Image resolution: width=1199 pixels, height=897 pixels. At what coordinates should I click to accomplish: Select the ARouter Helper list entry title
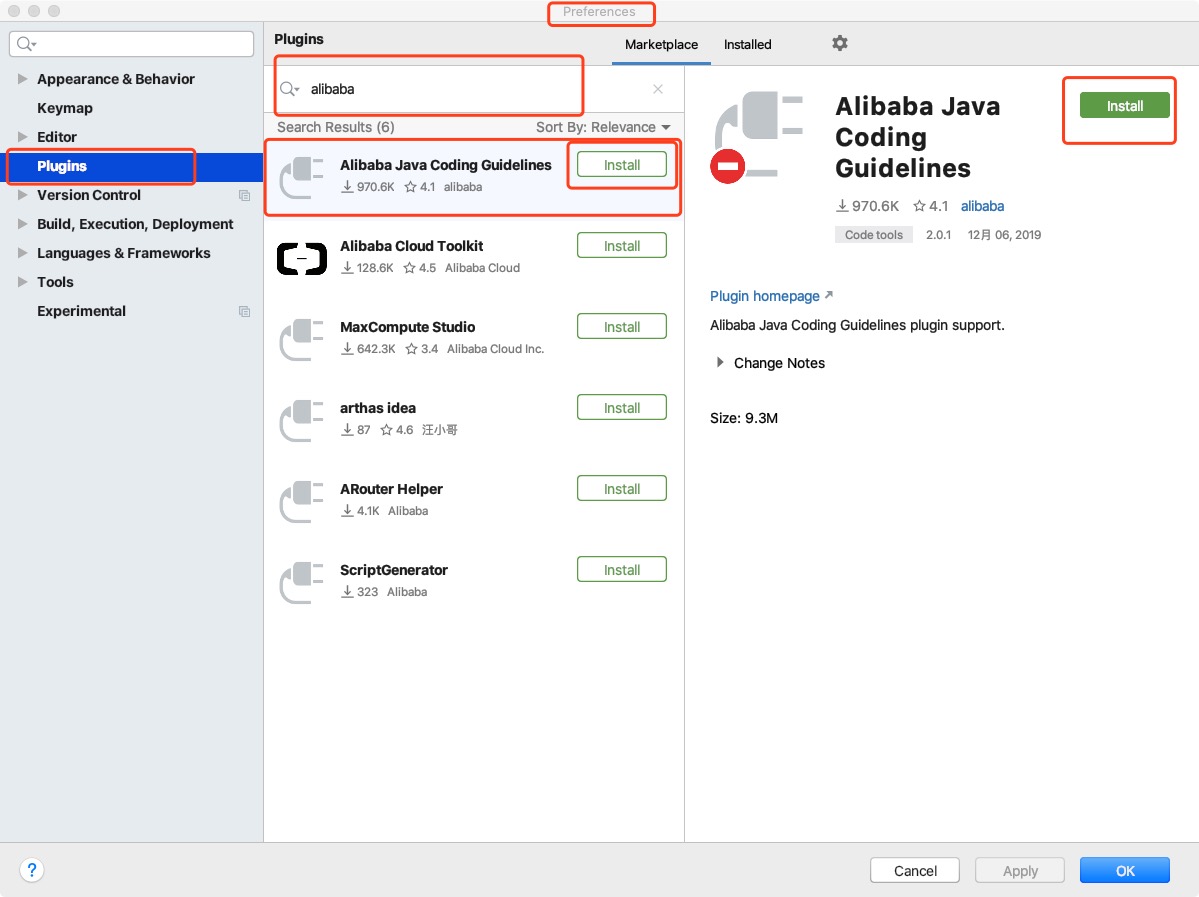click(x=392, y=489)
